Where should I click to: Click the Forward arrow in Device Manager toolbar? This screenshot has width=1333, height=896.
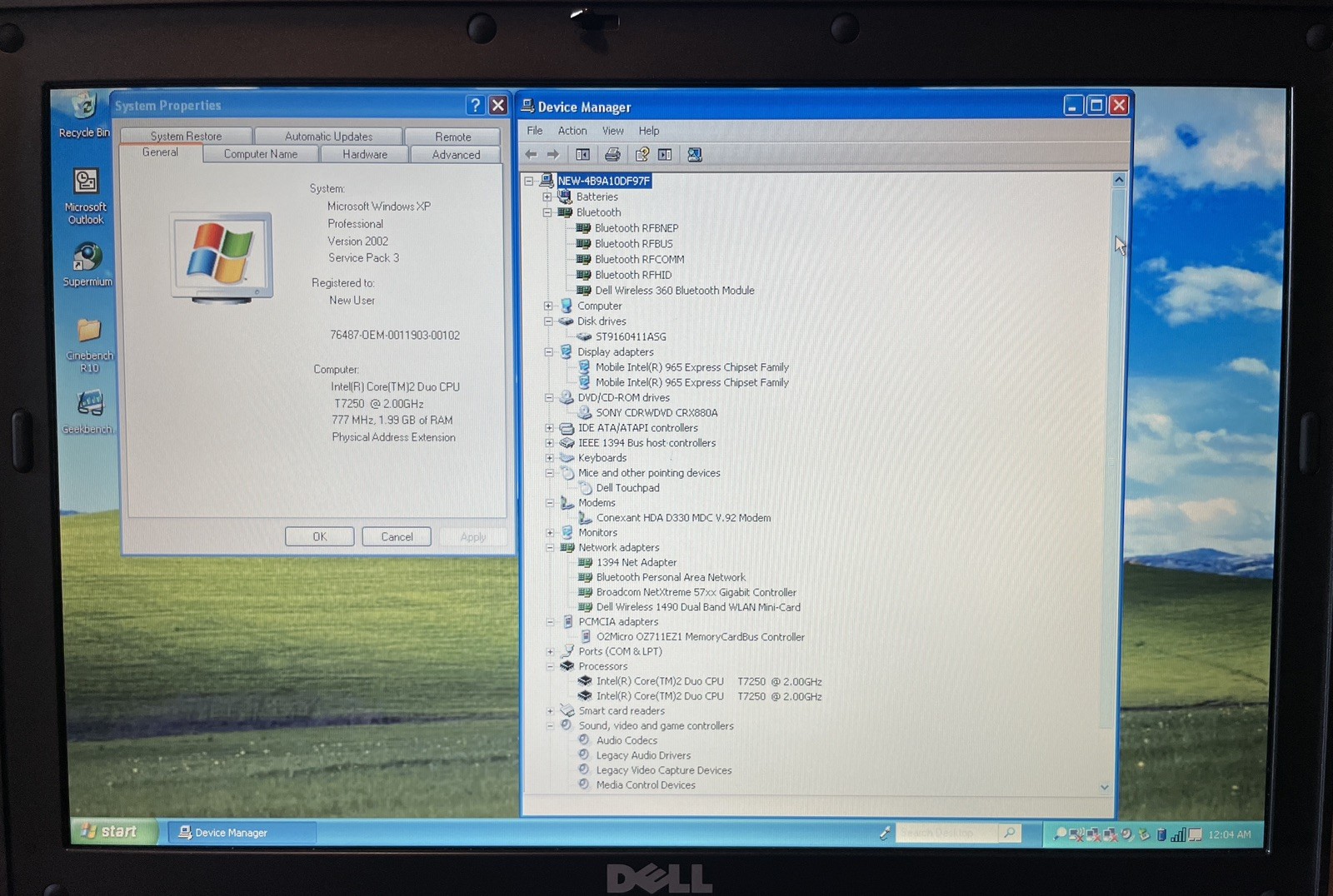(553, 155)
